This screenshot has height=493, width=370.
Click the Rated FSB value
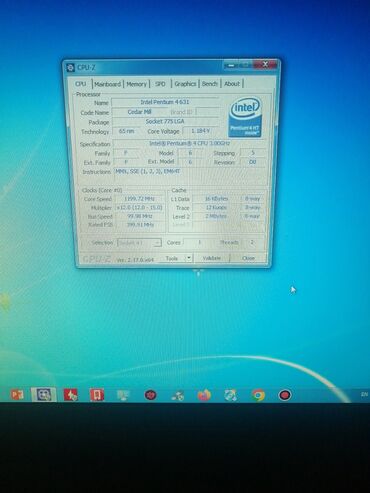pos(140,225)
